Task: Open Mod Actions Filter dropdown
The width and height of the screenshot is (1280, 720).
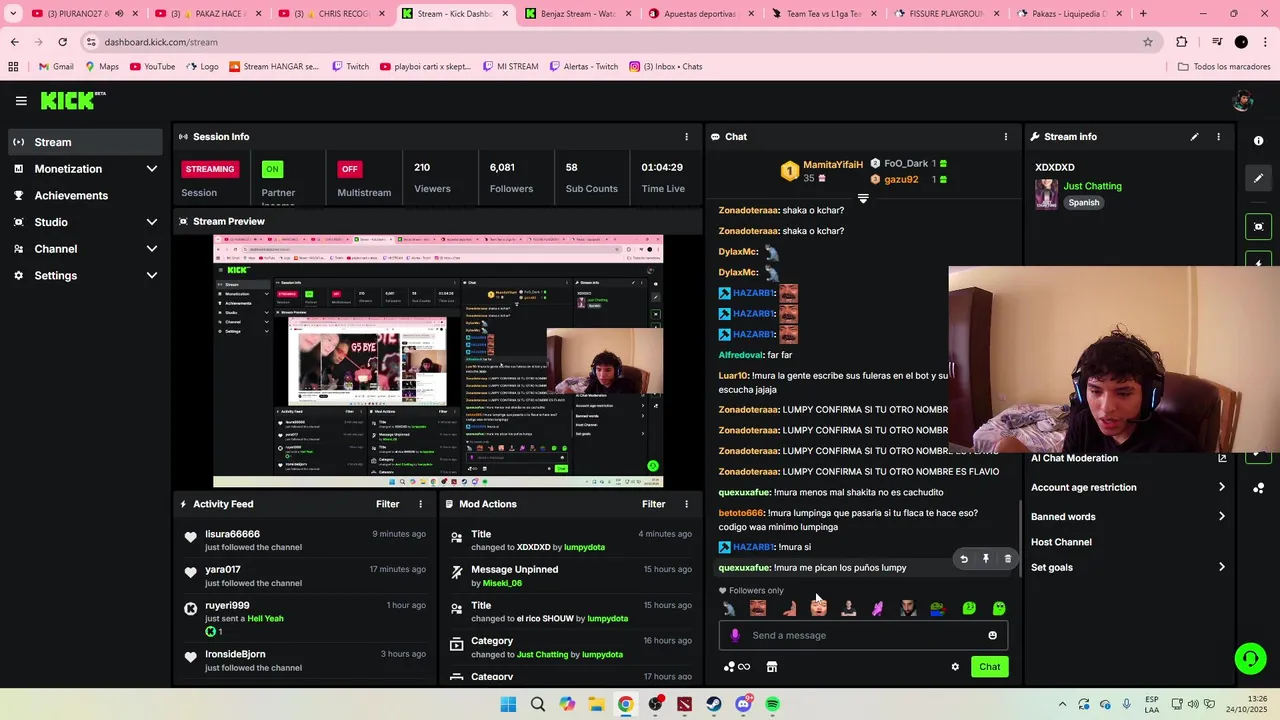Action: pos(654,505)
